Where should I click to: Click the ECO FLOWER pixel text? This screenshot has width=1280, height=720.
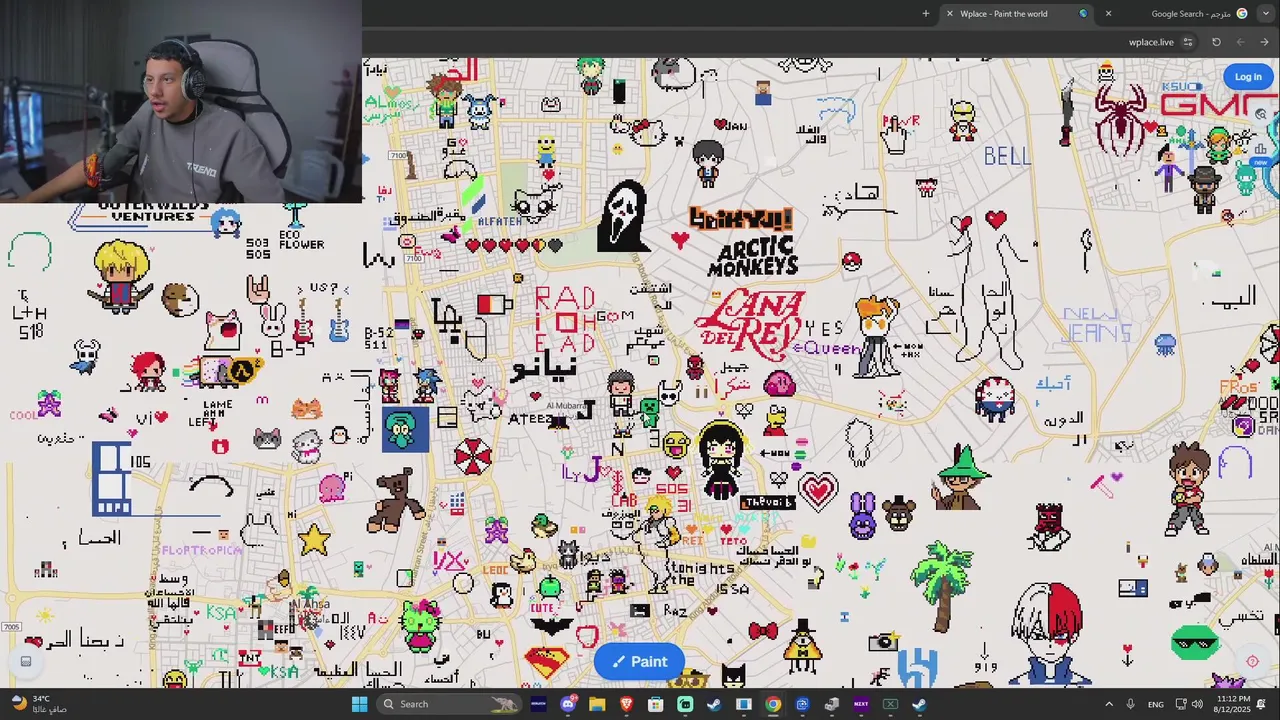click(x=301, y=239)
